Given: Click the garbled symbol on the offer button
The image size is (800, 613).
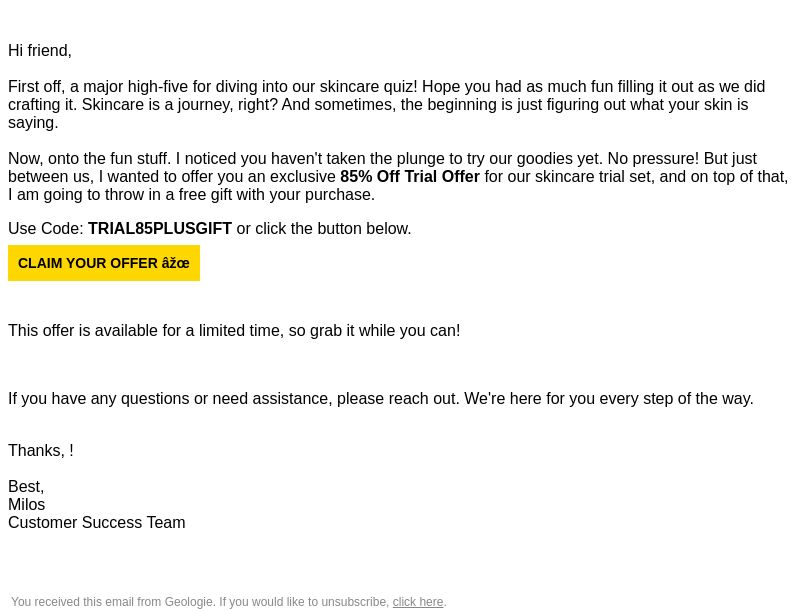Looking at the screenshot, I should coord(176,263).
